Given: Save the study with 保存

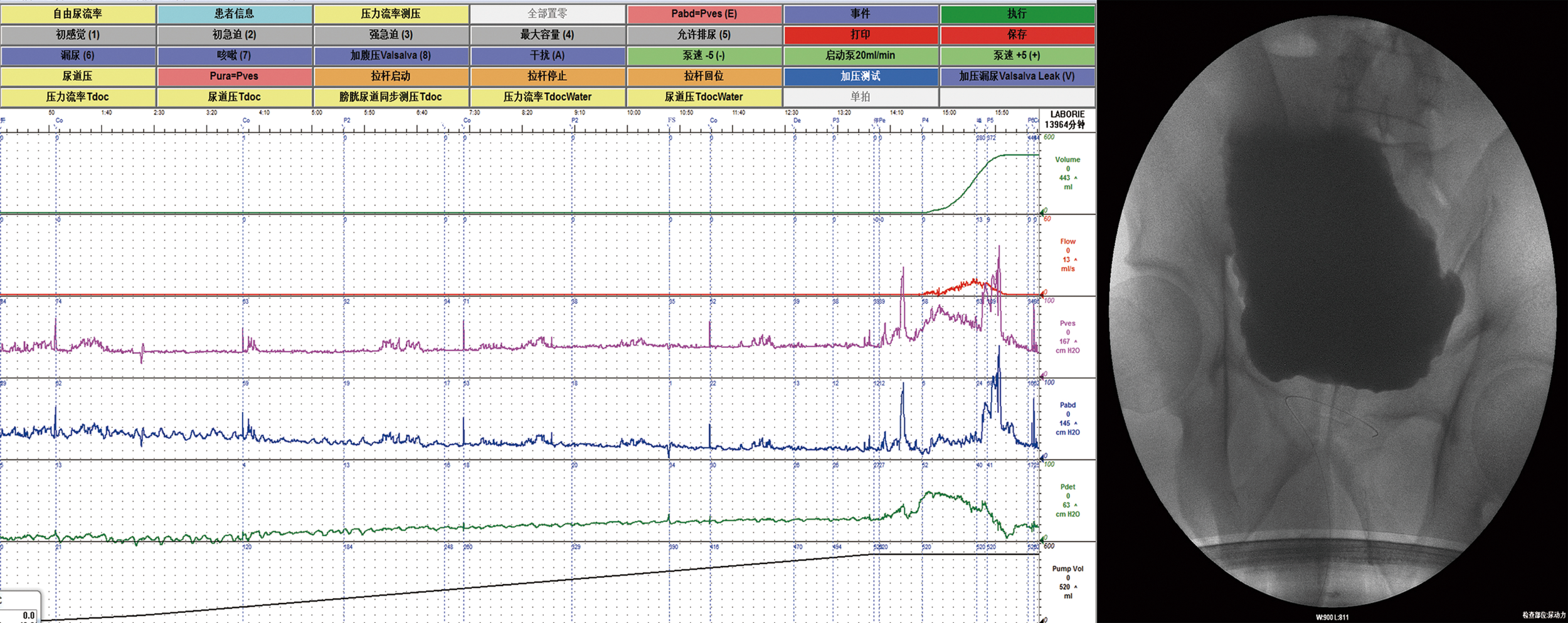Looking at the screenshot, I should pos(1017,34).
